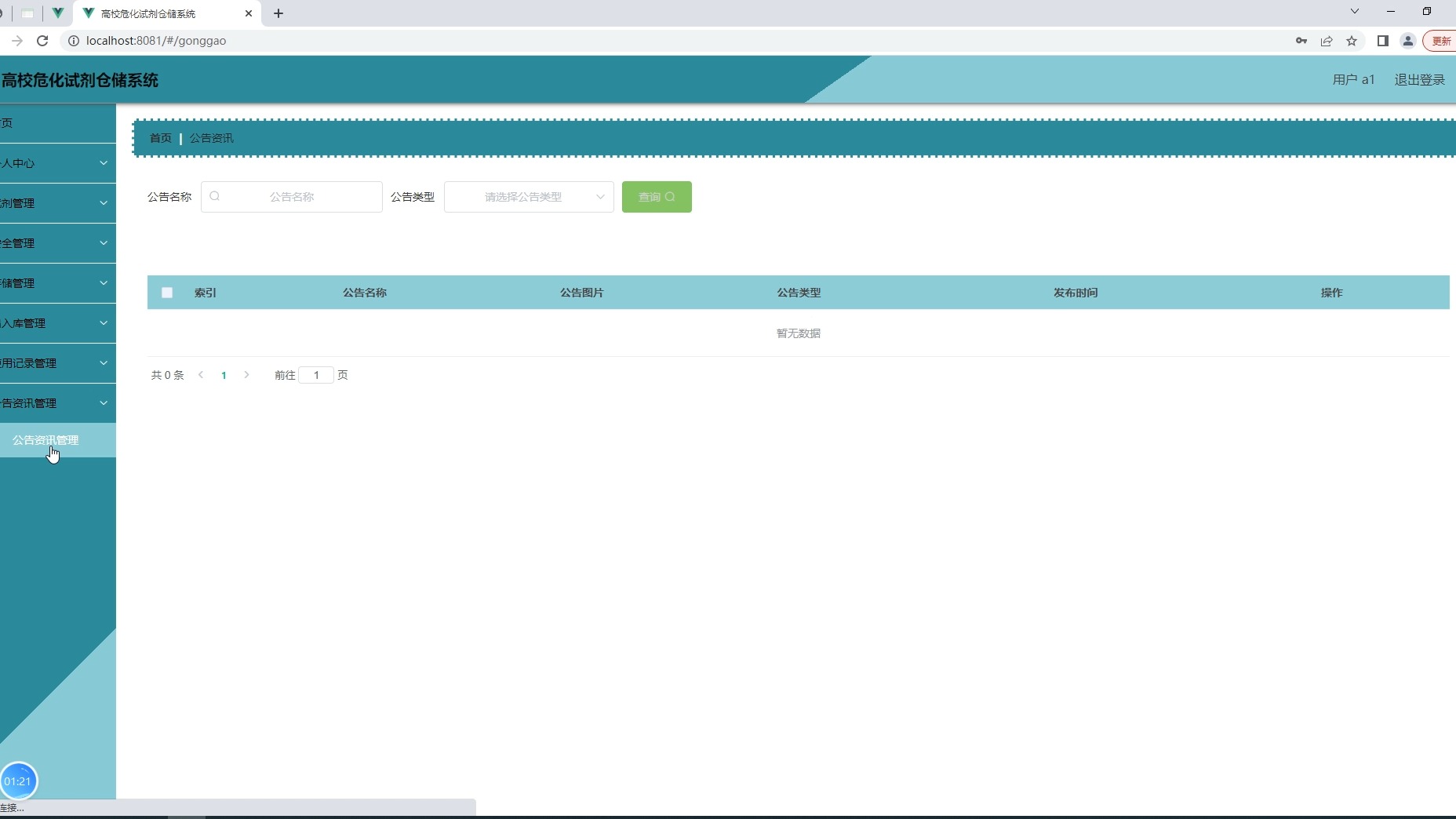Click the 操作 column header
This screenshot has width=1456, height=819.
tap(1332, 293)
